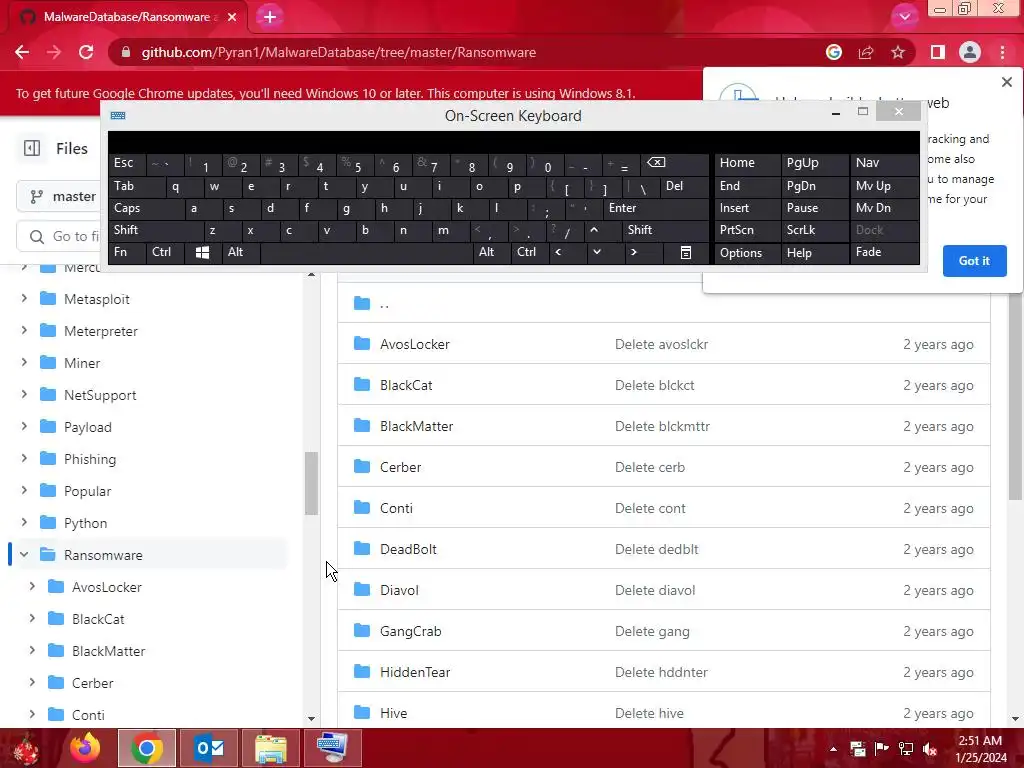1024x768 pixels.
Task: Click Options key on On-Screen Keyboard
Action: [x=747, y=252]
